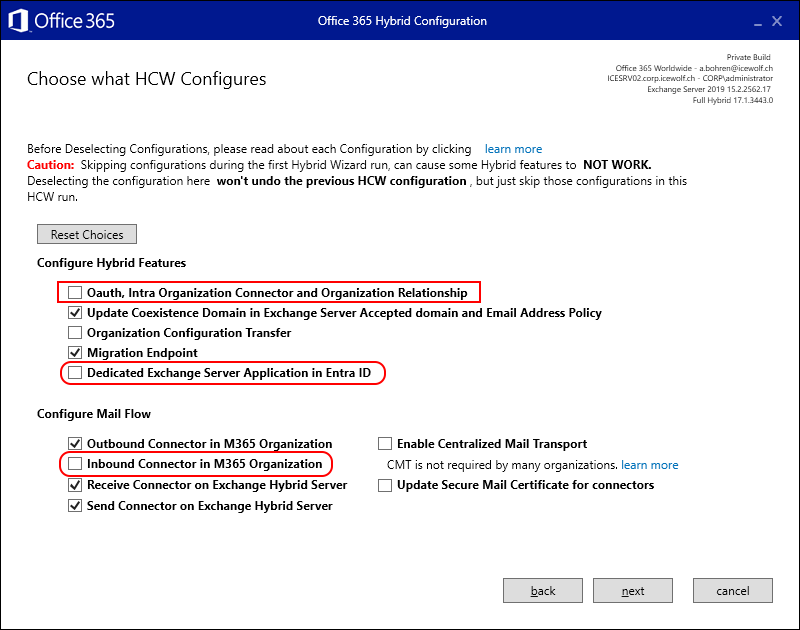Open learn more link about configurations
Image resolution: width=800 pixels, height=630 pixels.
(513, 149)
